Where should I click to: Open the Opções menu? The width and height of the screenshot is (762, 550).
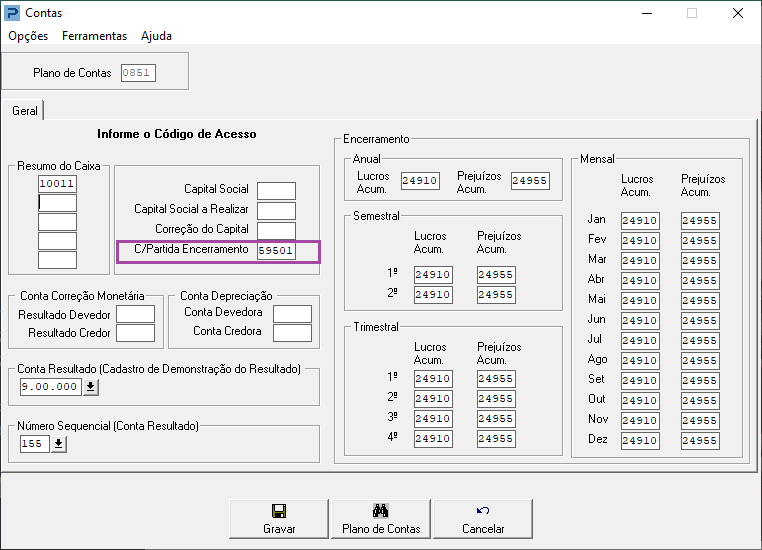28,36
